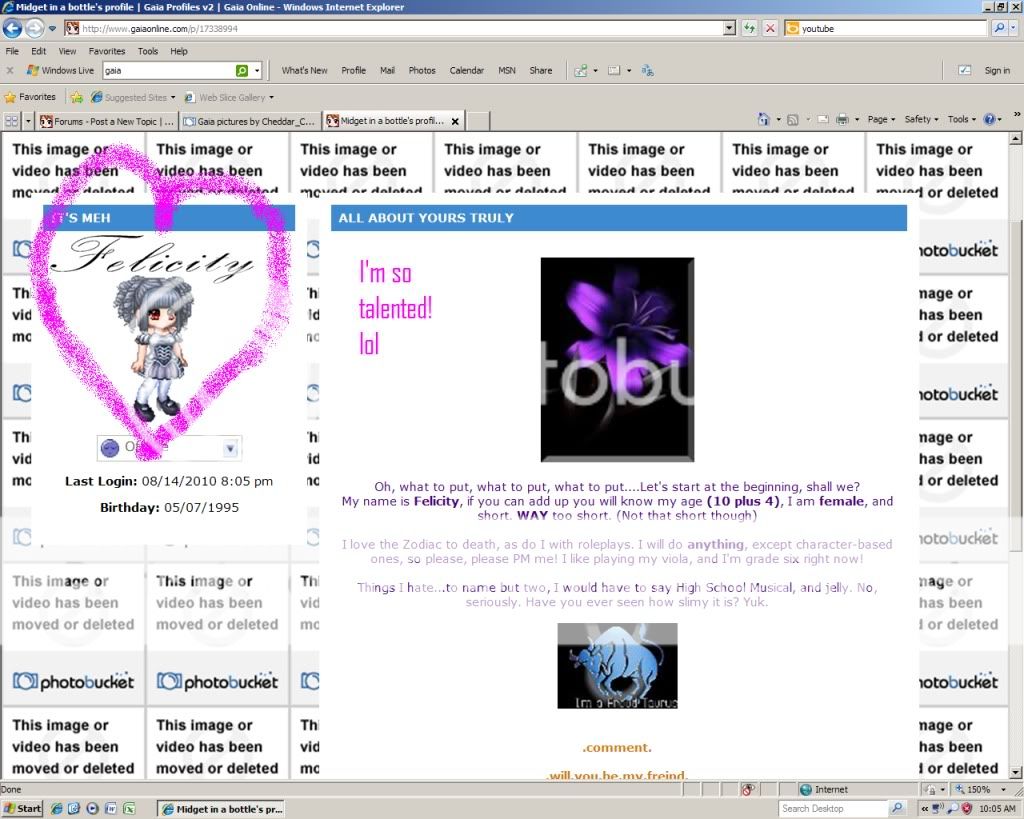Image resolution: width=1024 pixels, height=819 pixels.
Task: Open a new blank tab
Action: [x=479, y=121]
